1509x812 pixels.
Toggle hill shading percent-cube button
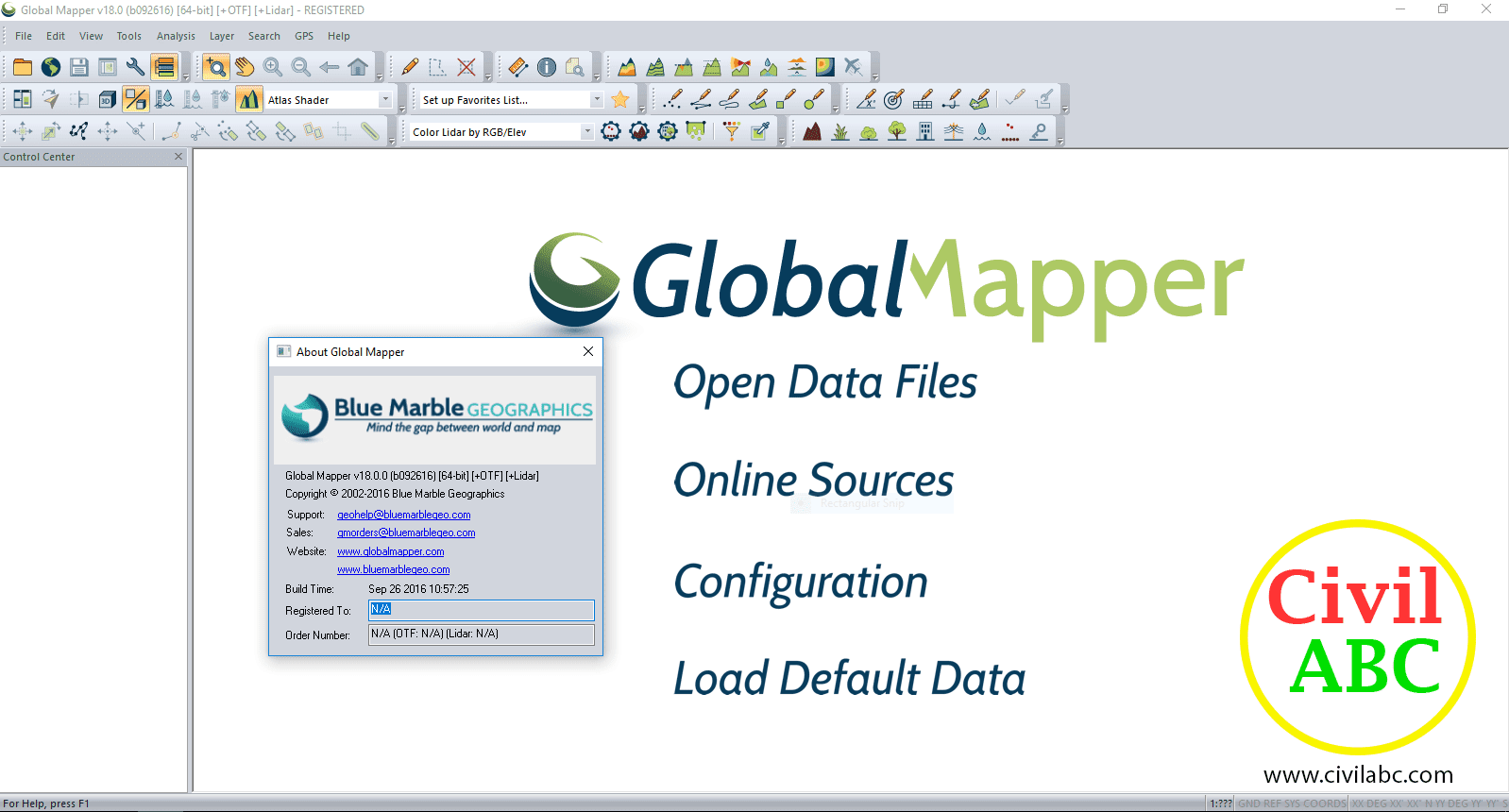point(136,99)
